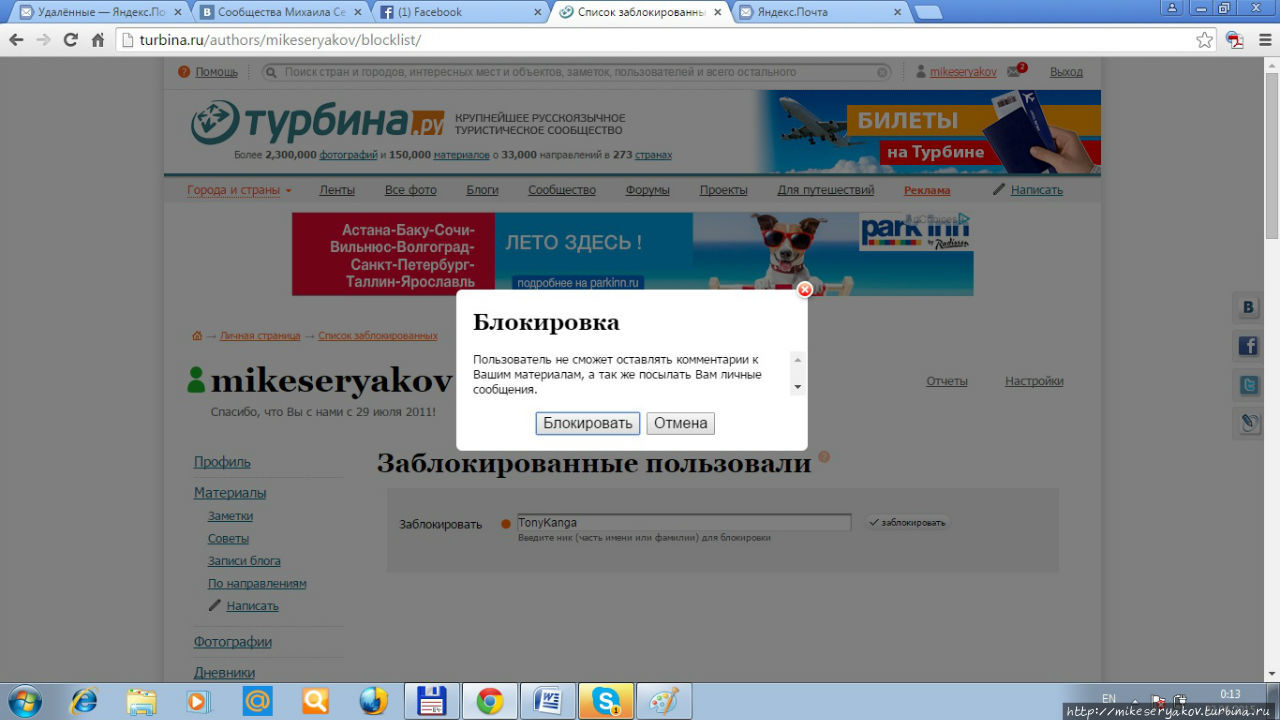Open the Windows Start button
Image resolution: width=1280 pixels, height=720 pixels.
click(23, 701)
